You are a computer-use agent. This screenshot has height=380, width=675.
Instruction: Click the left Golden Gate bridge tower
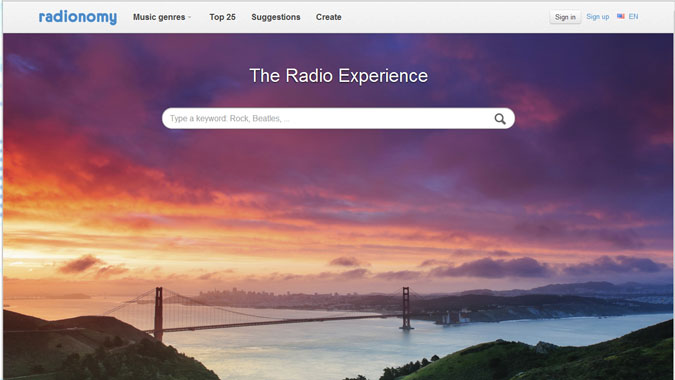[158, 313]
